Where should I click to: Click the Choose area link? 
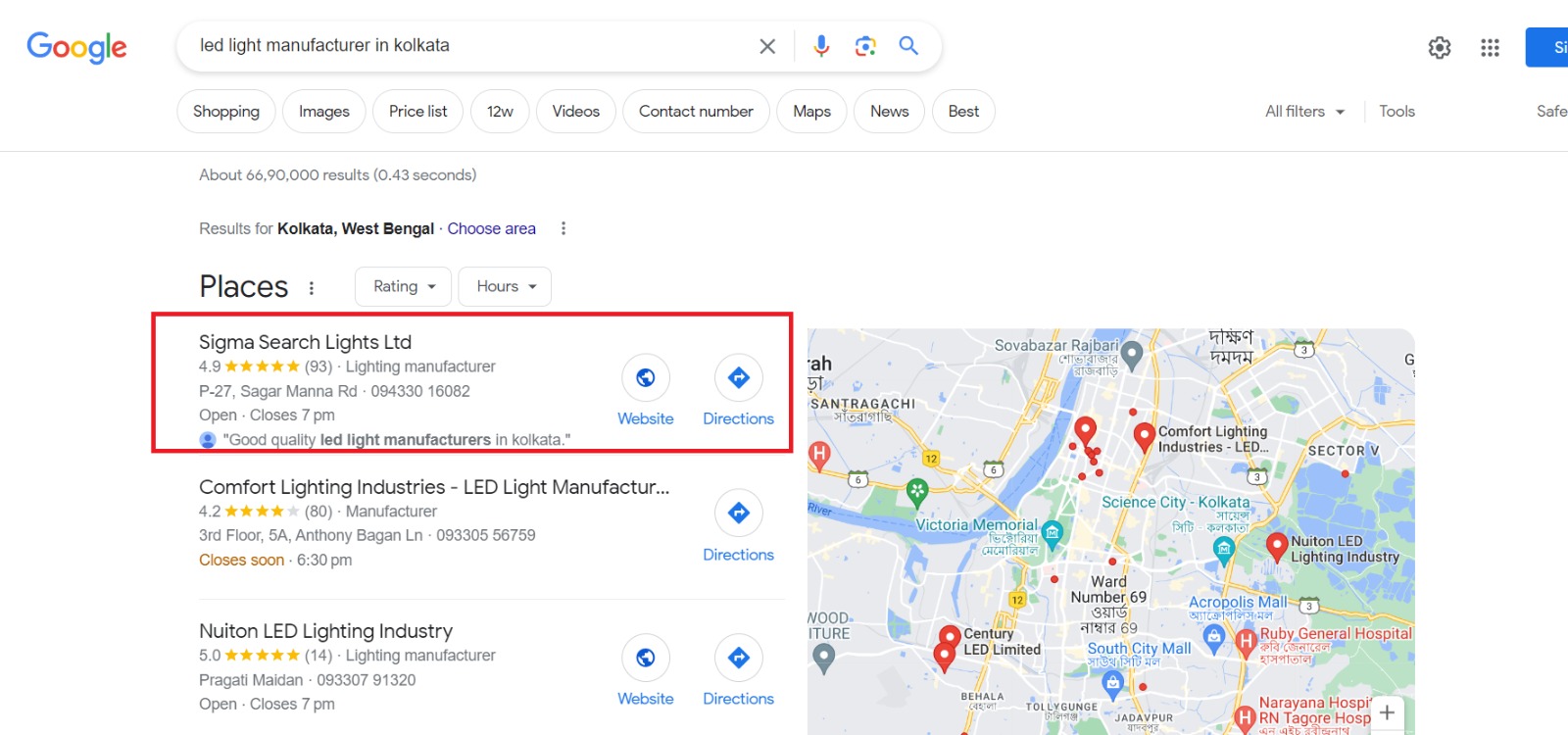tap(491, 228)
